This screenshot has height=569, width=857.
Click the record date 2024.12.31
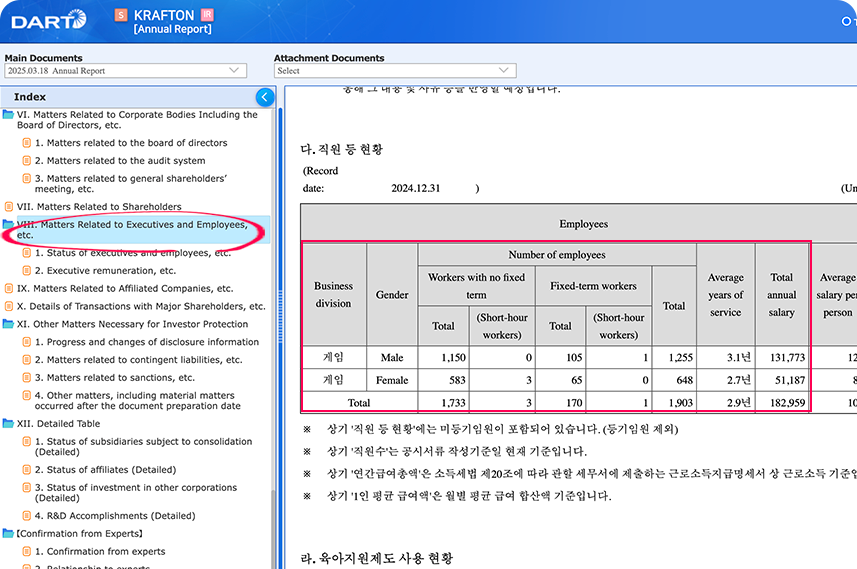(415, 188)
